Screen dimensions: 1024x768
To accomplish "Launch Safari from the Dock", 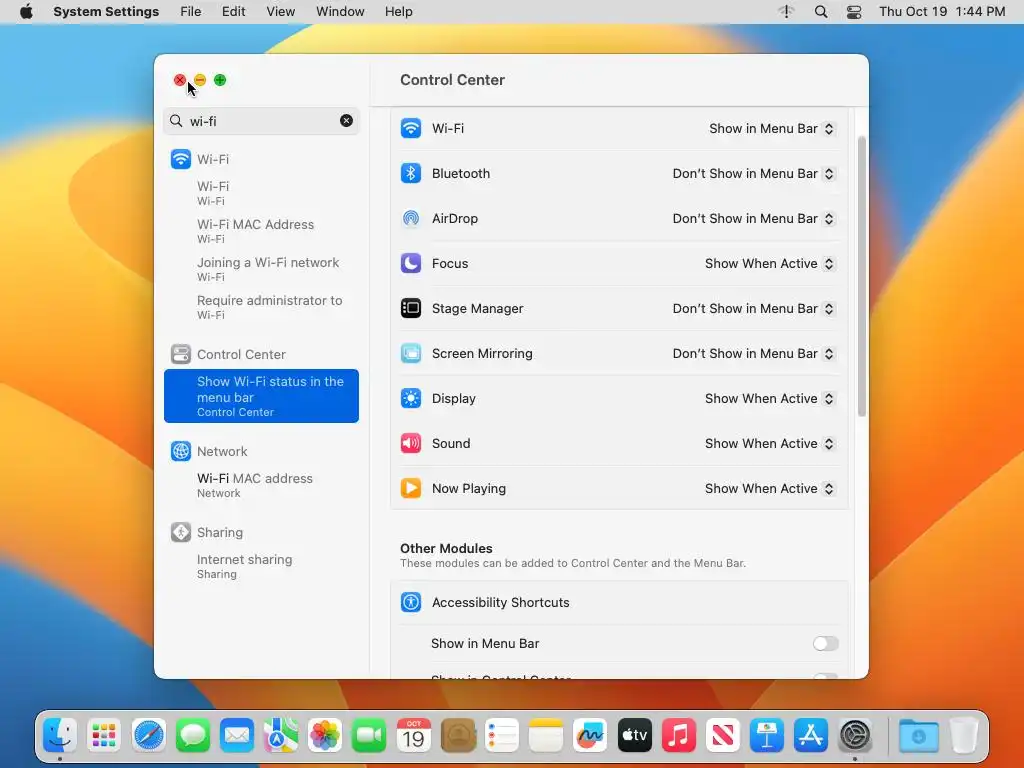I will pyautogui.click(x=148, y=736).
